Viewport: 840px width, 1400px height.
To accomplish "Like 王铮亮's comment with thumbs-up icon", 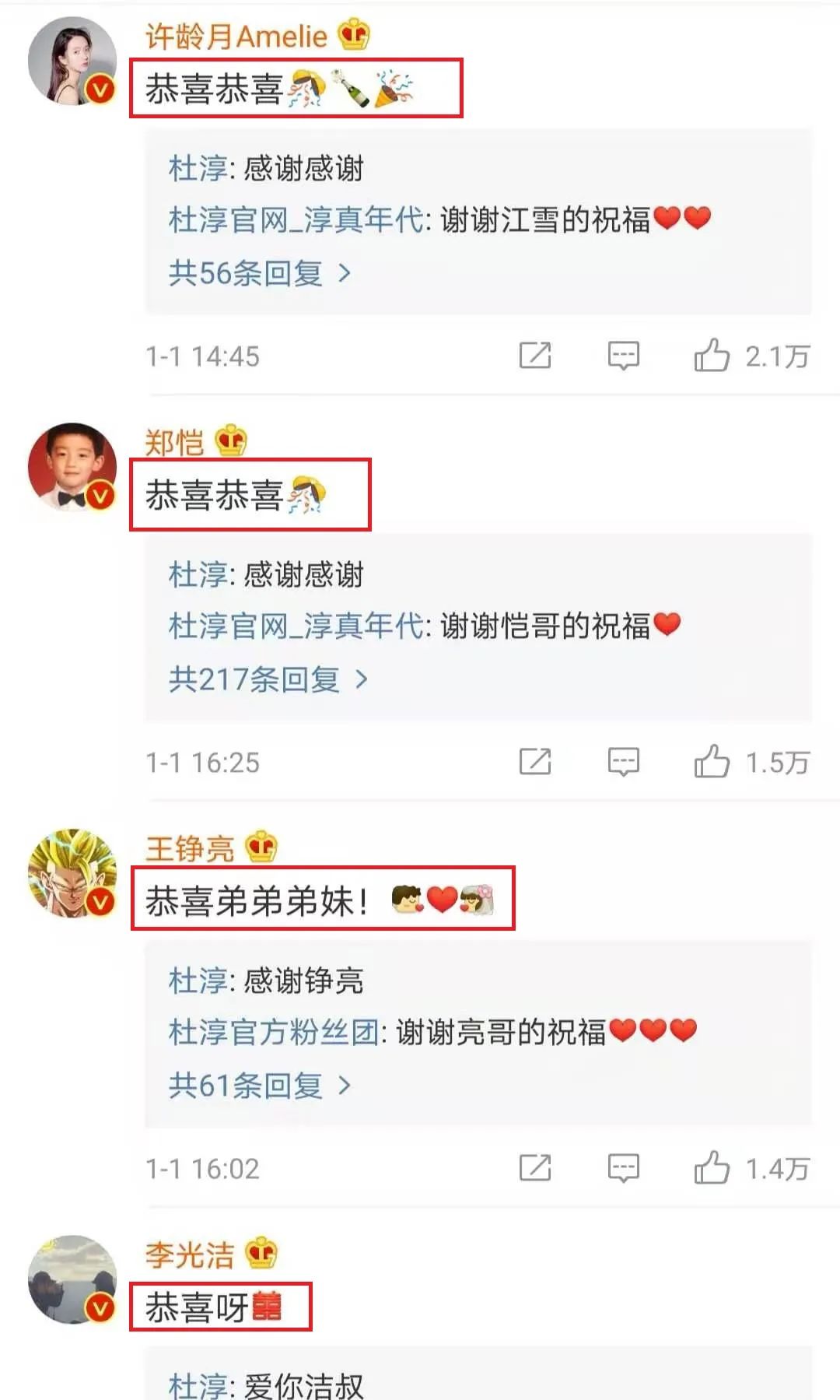I will coord(712,1168).
